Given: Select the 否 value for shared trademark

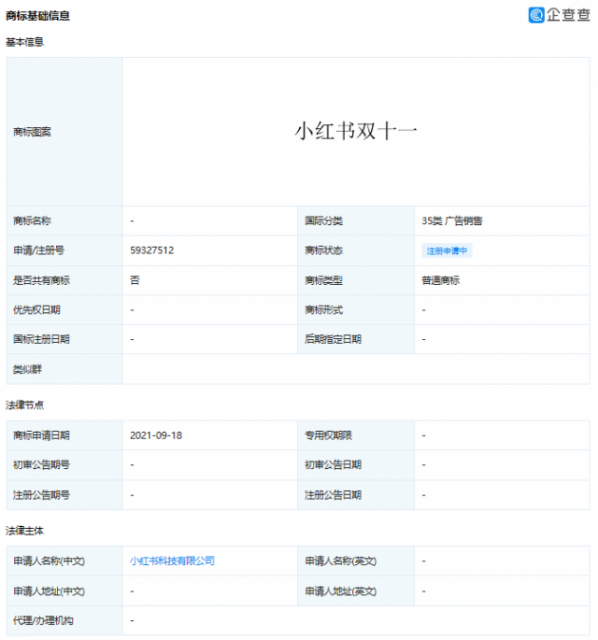Looking at the screenshot, I should click(x=135, y=280).
